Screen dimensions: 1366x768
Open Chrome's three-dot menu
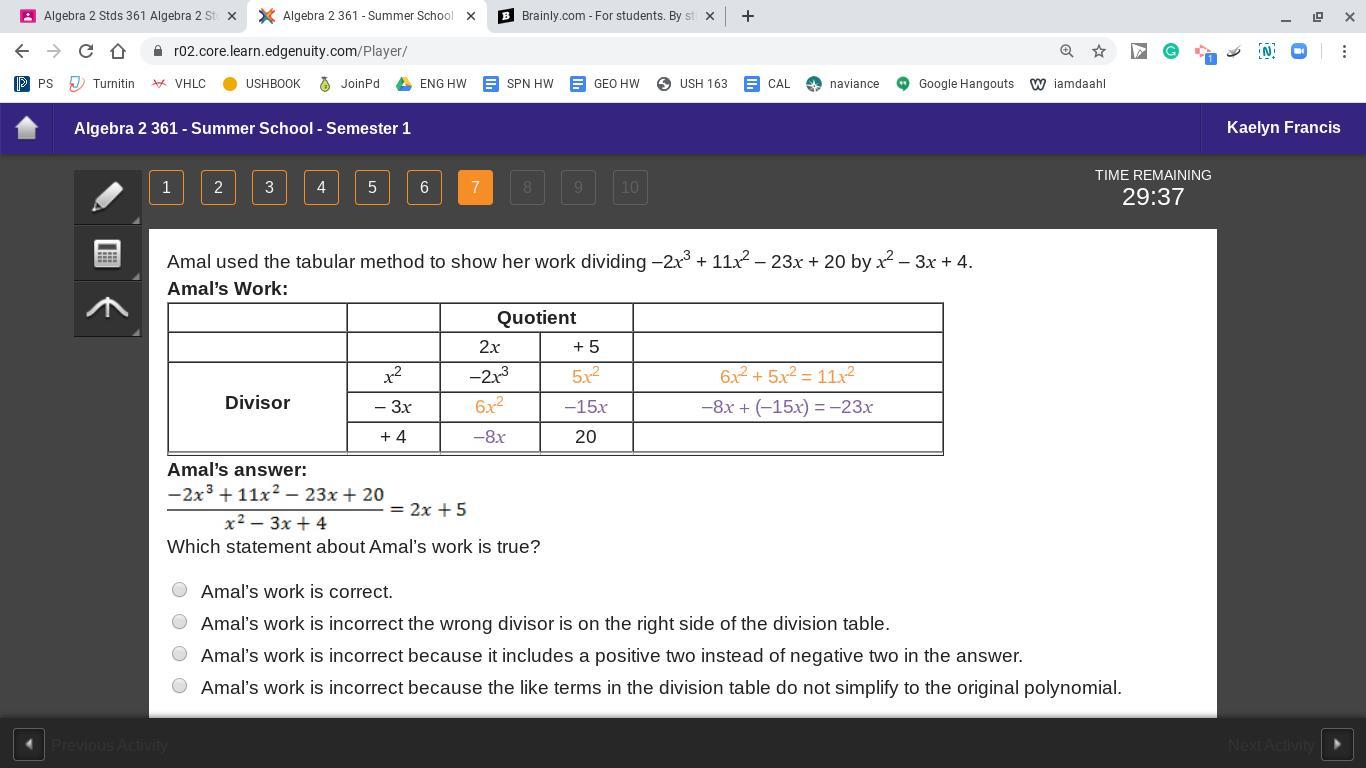[1345, 51]
